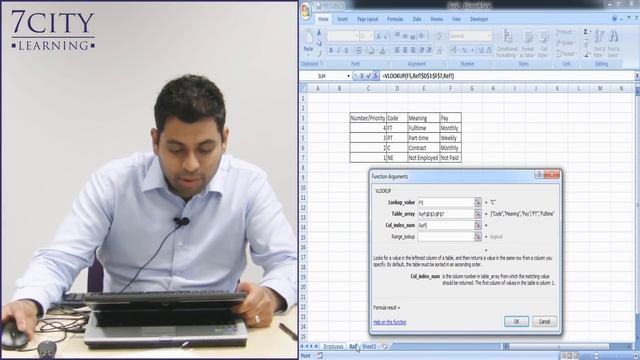Viewport: 640px width, 360px height.
Task: Open the Sort & Filter menu
Action: click(599, 43)
